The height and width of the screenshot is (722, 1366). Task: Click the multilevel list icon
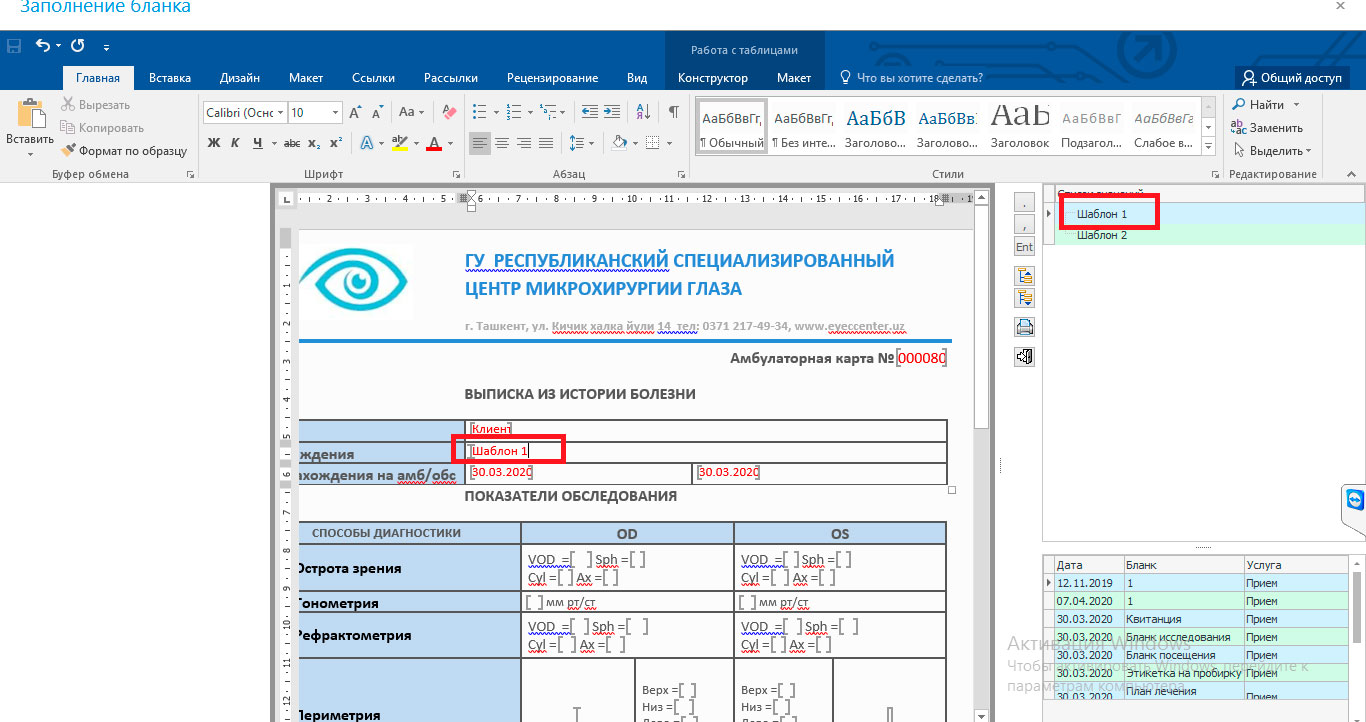click(x=547, y=112)
